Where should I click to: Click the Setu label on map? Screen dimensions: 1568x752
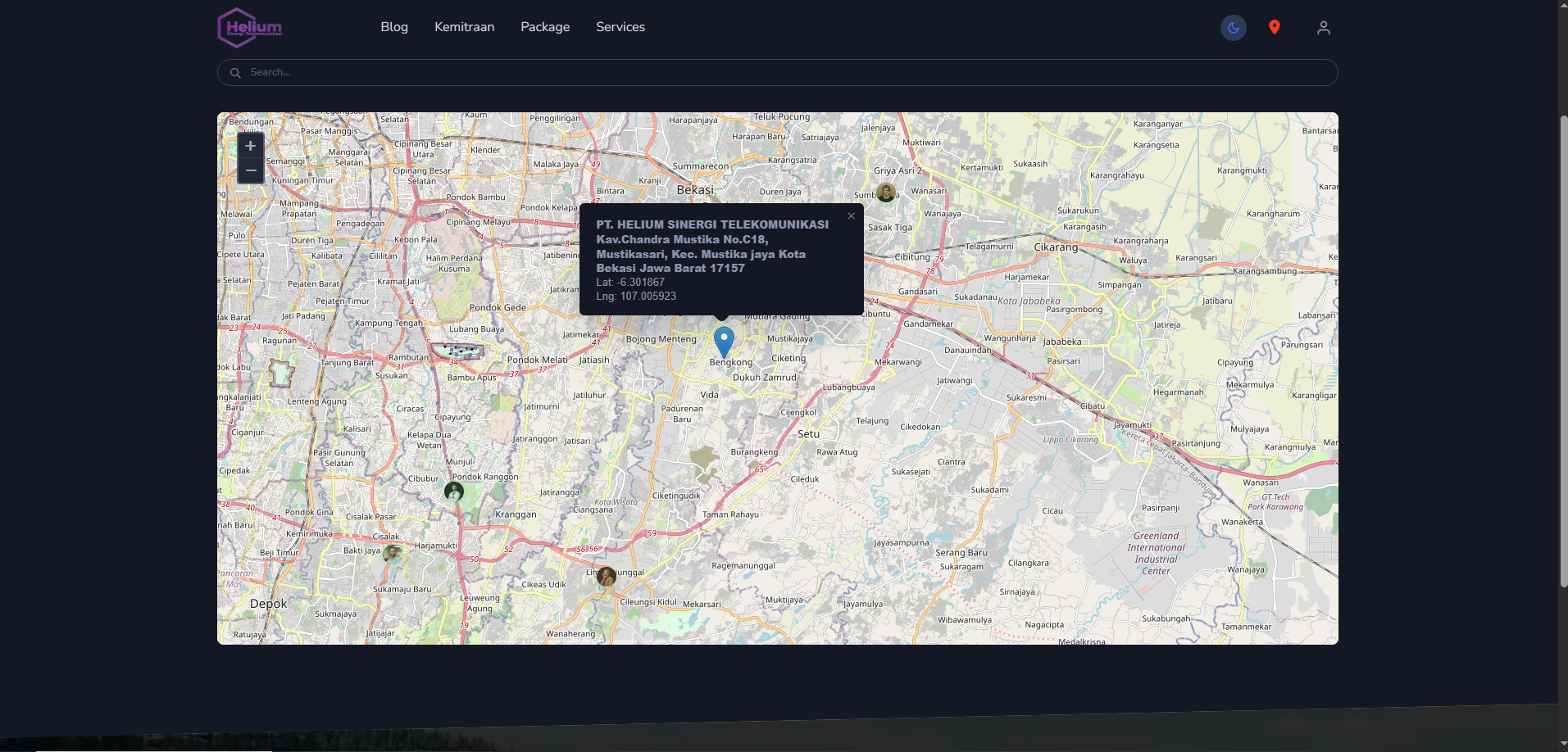click(808, 434)
